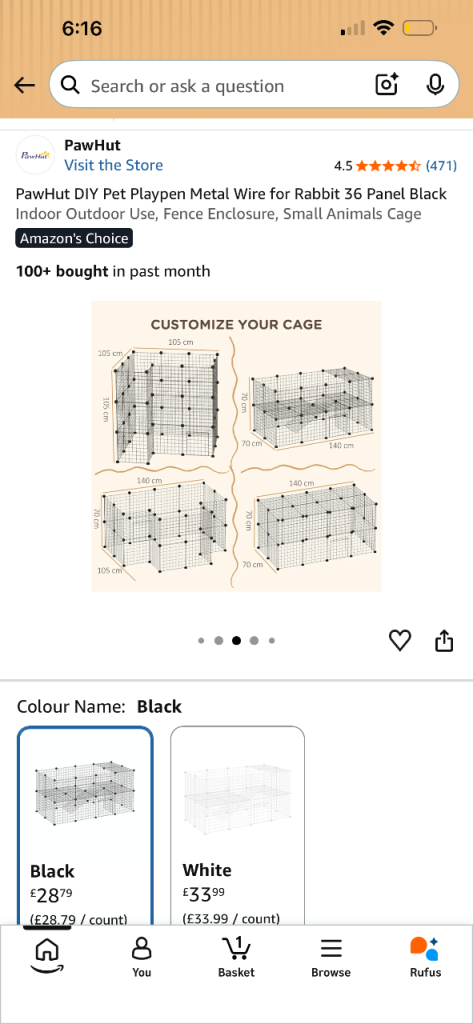Image resolution: width=473 pixels, height=1024 pixels.
Task: Go to Home tab
Action: point(47,955)
